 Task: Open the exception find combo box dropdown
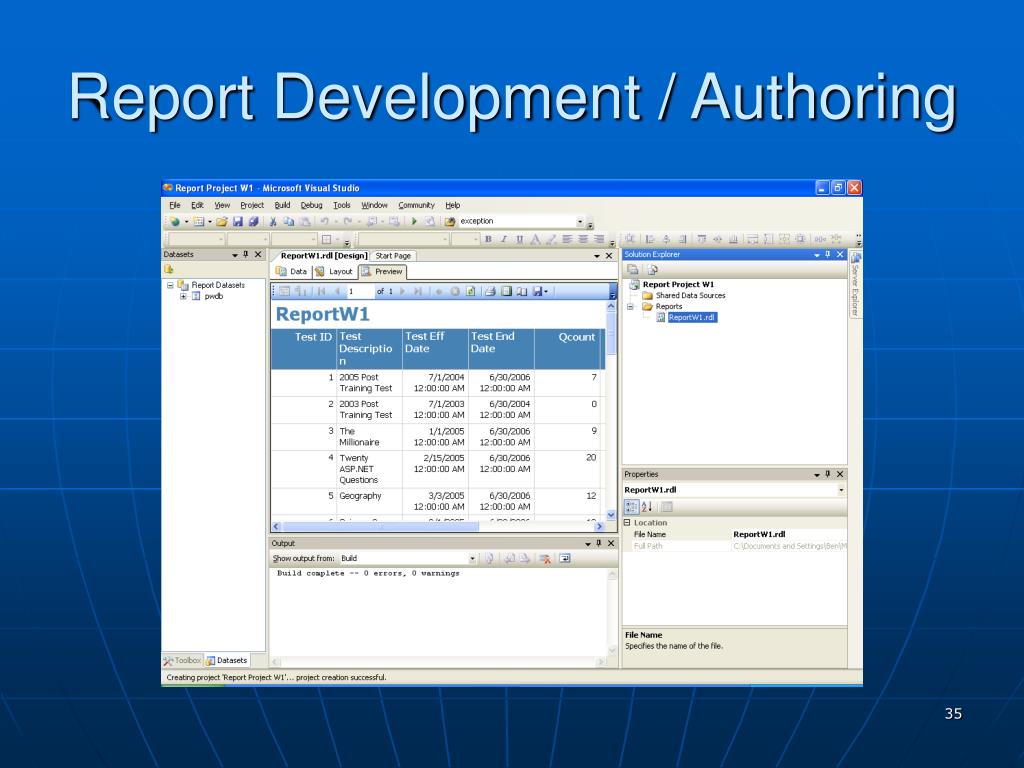579,221
